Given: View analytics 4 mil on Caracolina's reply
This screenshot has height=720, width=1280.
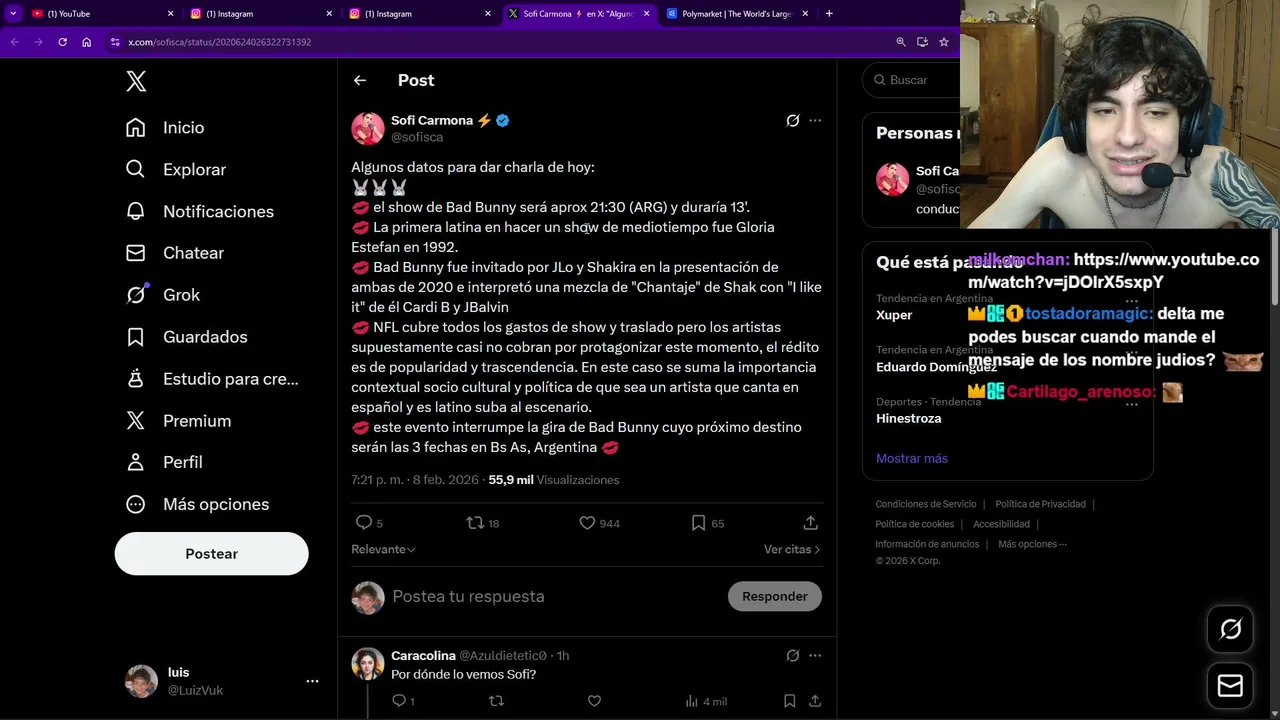Looking at the screenshot, I should (706, 701).
